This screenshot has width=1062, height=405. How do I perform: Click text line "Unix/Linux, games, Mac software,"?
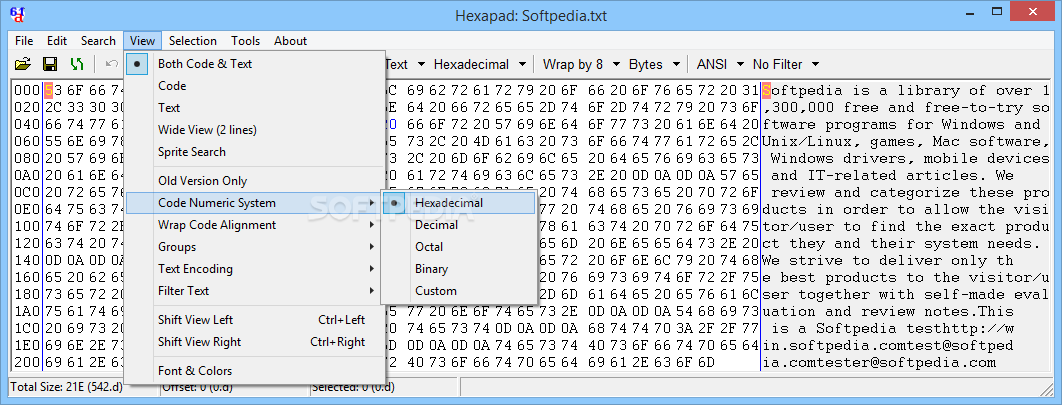(906, 142)
